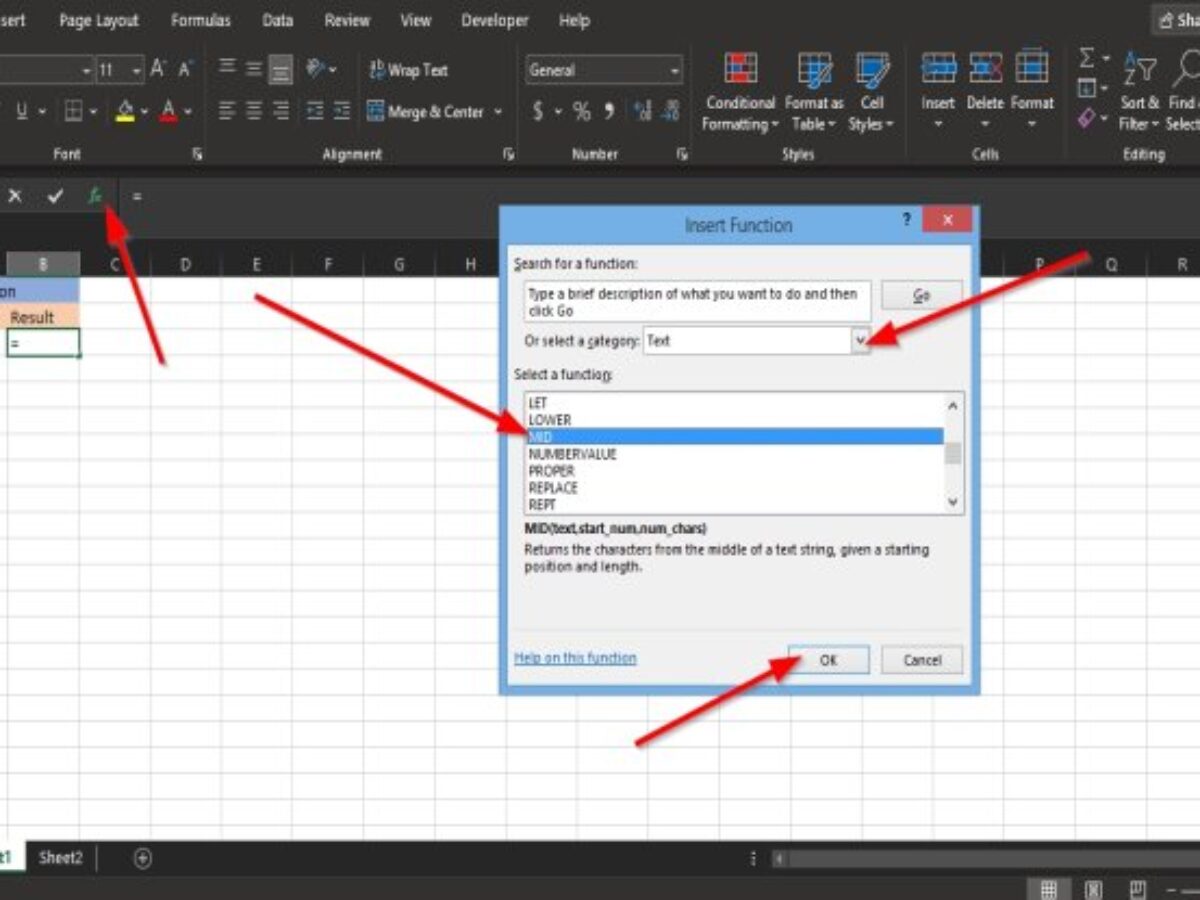This screenshot has width=1200, height=900.
Task: Click the Borders icon
Action: [73, 112]
